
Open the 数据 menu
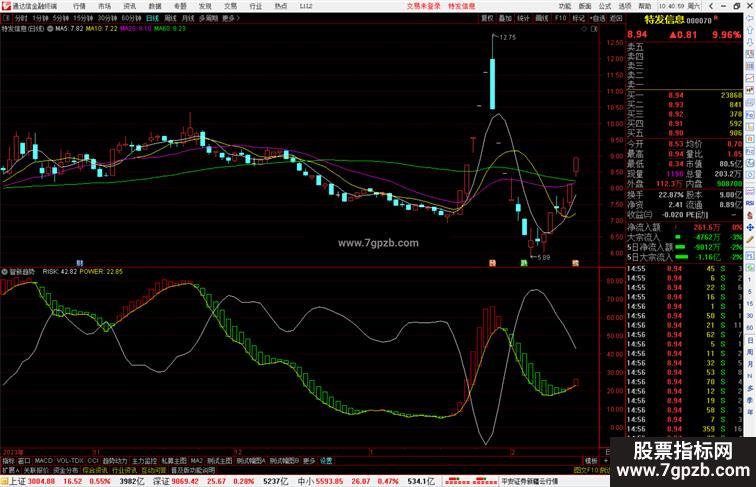click(x=155, y=6)
